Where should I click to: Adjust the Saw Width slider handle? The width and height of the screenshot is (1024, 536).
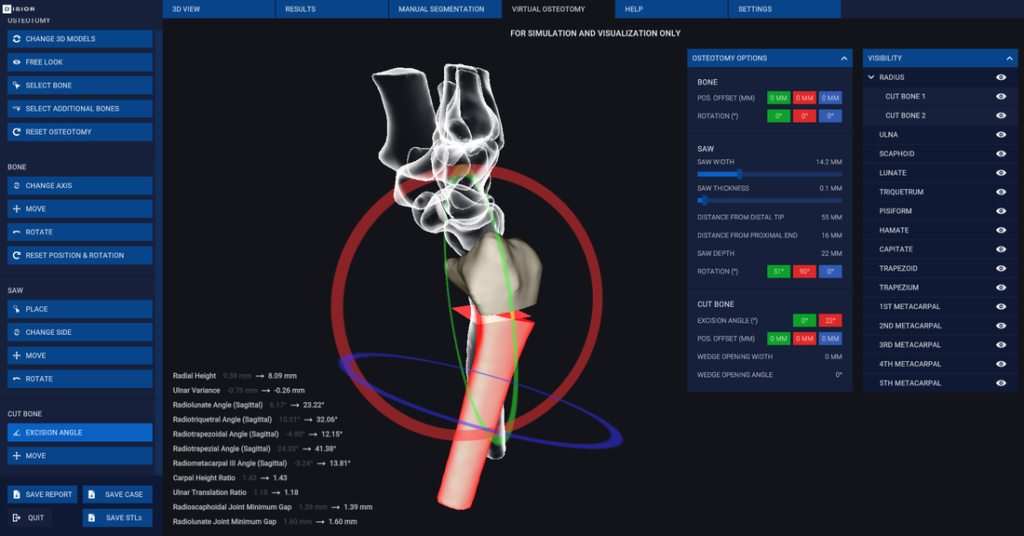point(739,174)
